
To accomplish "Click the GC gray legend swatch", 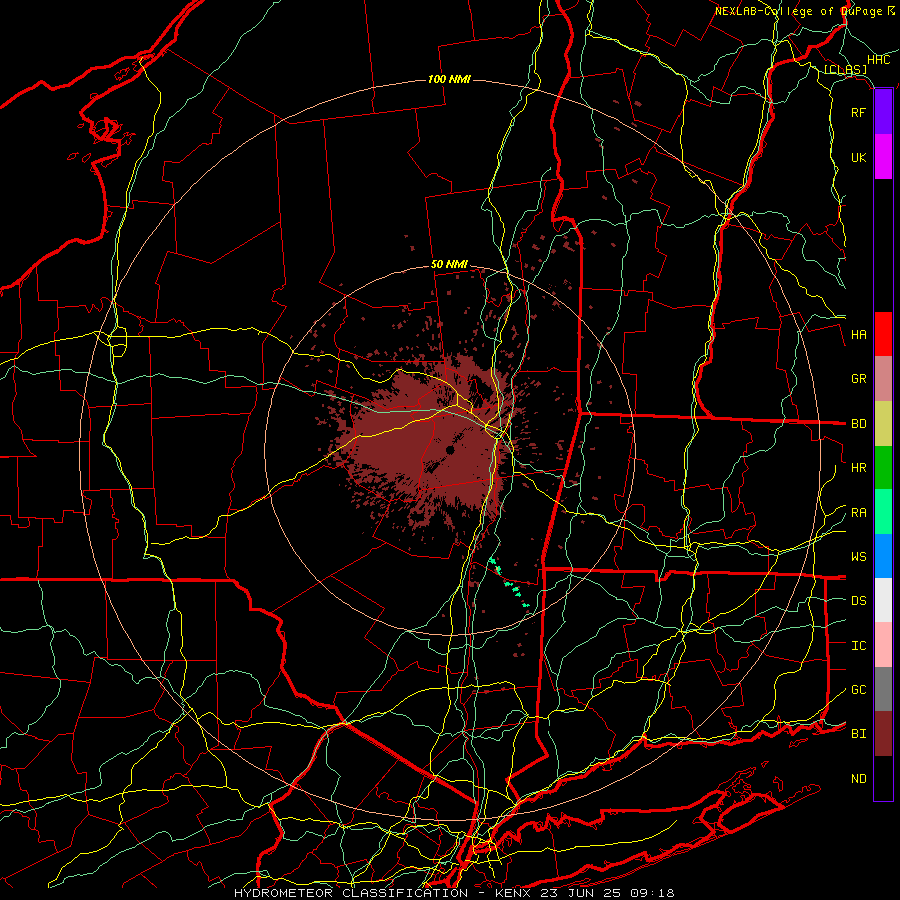I will pos(883,689).
